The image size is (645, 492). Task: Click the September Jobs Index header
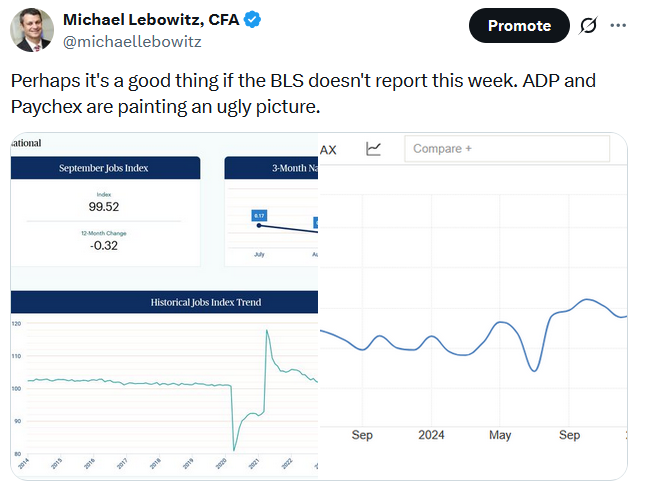pyautogui.click(x=104, y=168)
